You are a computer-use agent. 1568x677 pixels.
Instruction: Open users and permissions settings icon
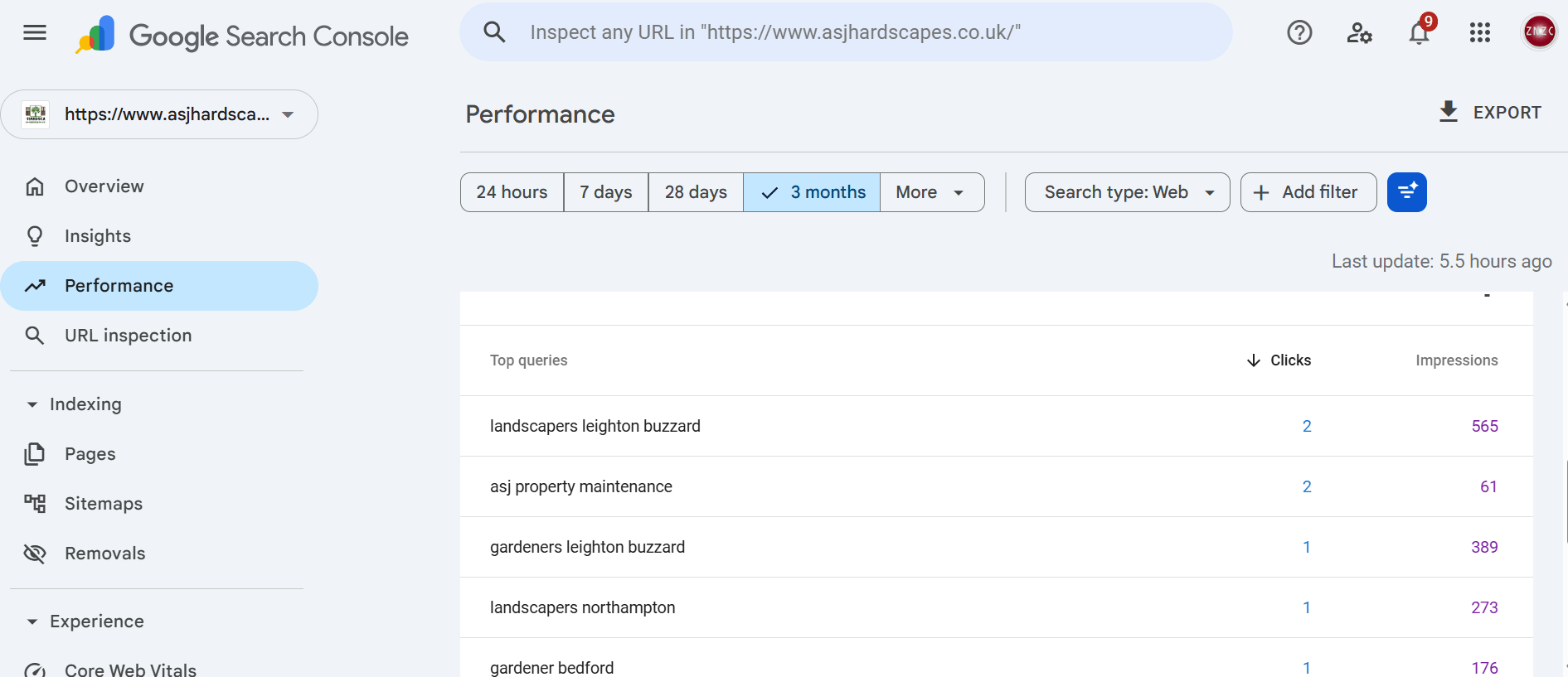click(x=1359, y=33)
